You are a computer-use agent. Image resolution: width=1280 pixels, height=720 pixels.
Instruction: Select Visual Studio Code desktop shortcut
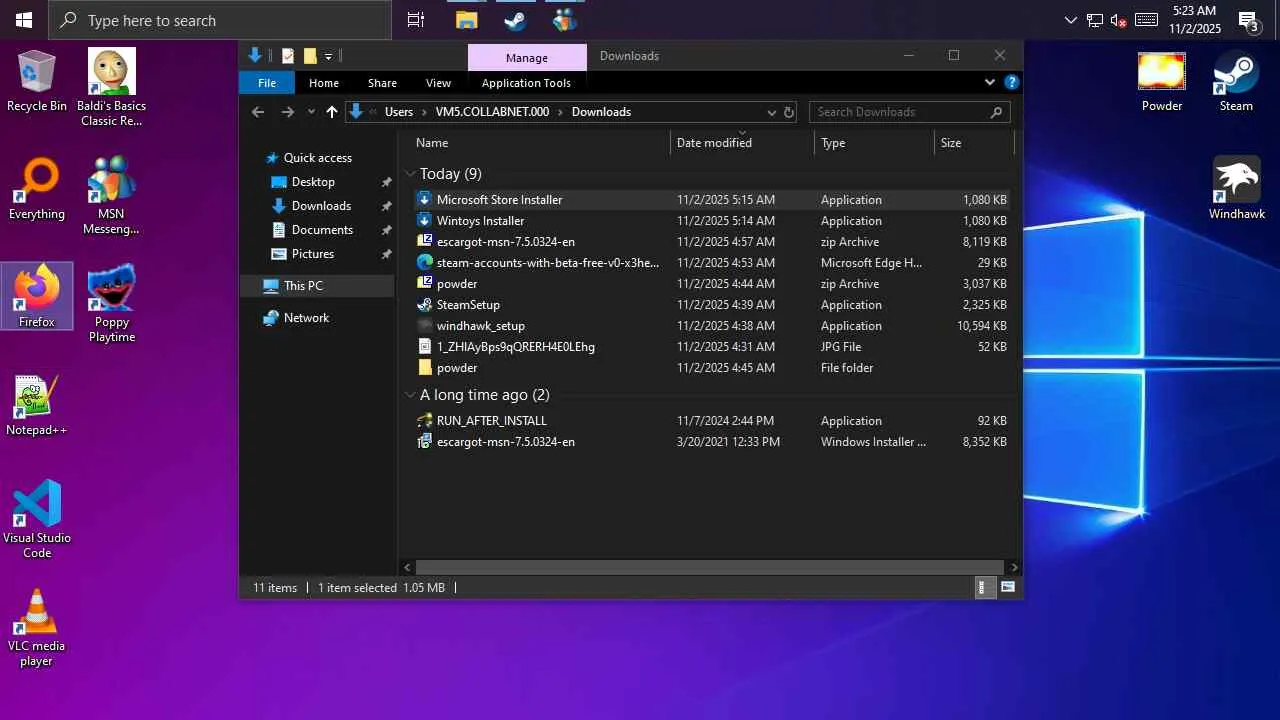(37, 519)
